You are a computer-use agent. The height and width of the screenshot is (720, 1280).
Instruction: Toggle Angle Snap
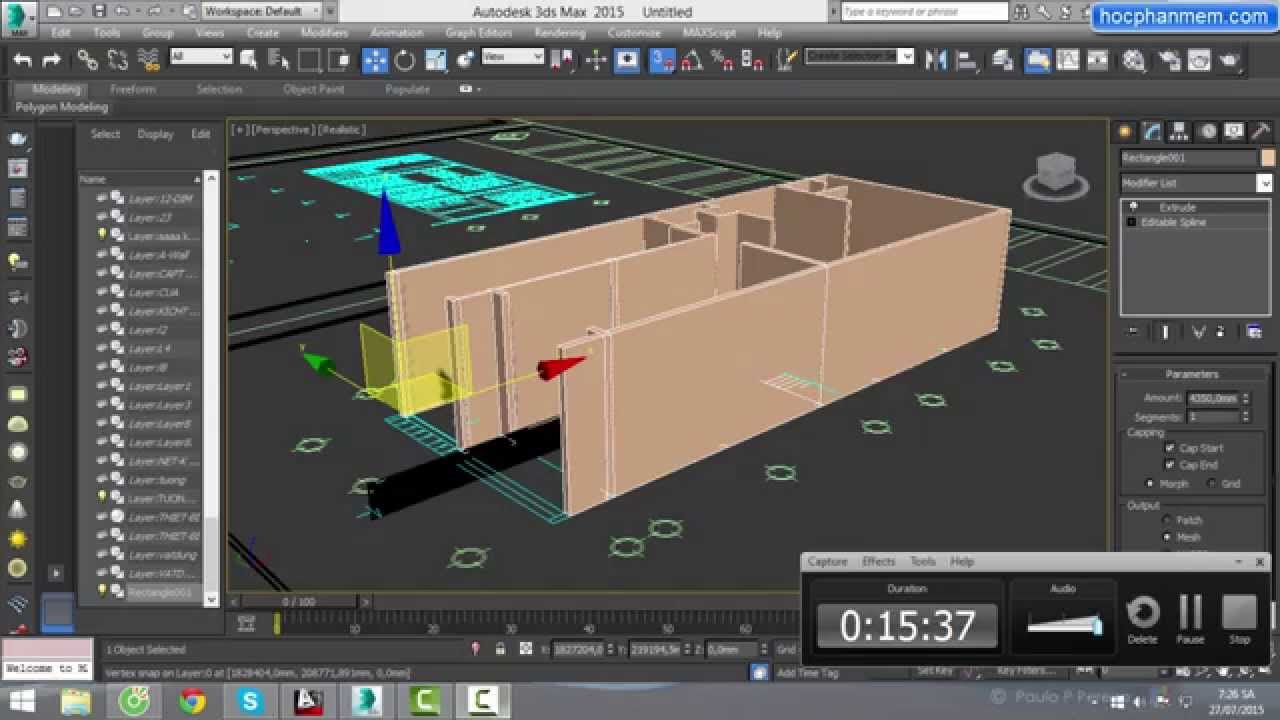pos(691,61)
